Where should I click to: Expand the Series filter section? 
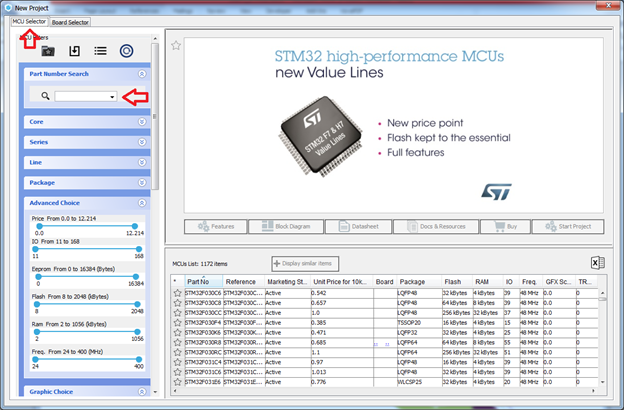[x=142, y=142]
